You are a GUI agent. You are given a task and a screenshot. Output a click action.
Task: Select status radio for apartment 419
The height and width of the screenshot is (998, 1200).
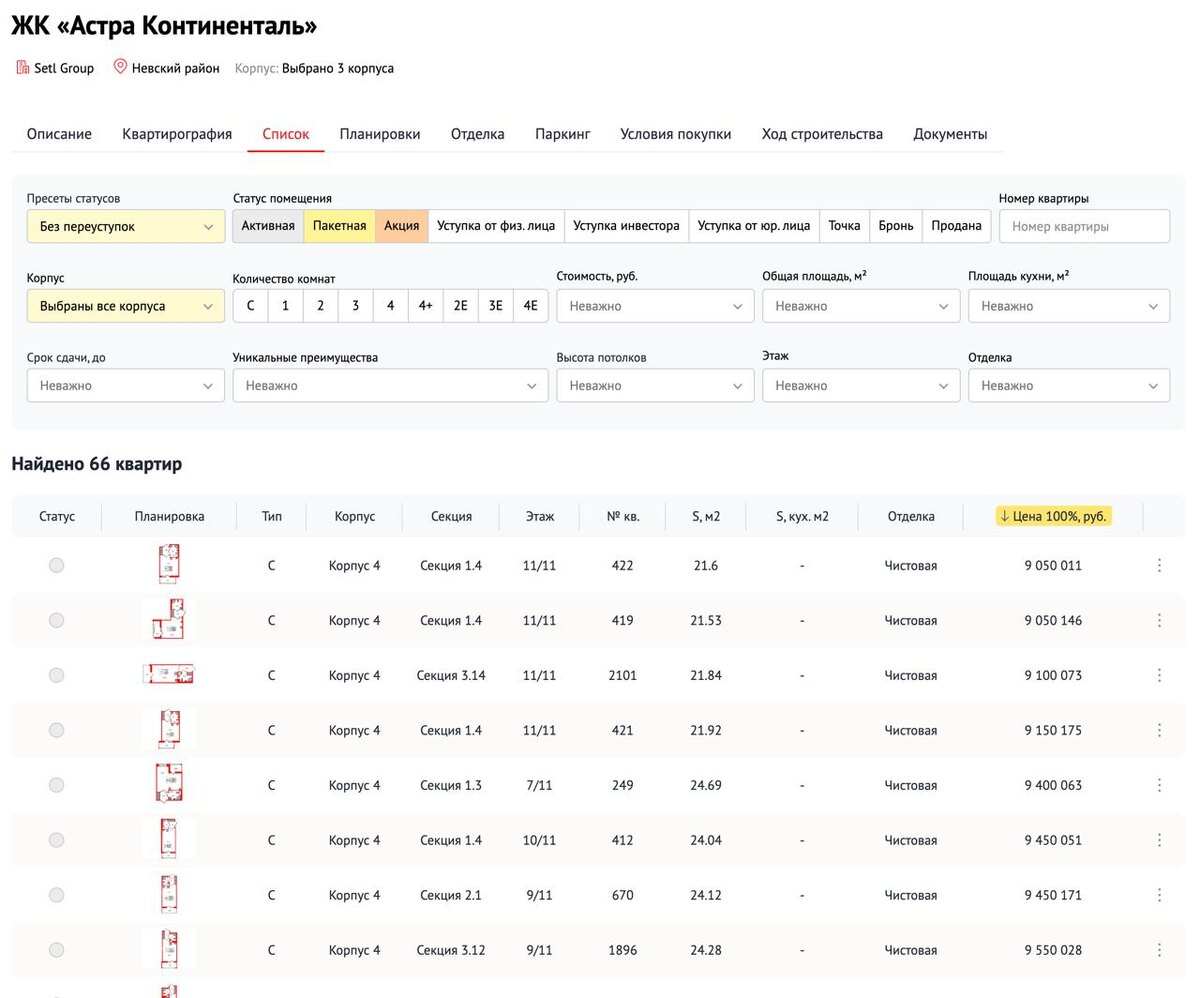click(56, 620)
